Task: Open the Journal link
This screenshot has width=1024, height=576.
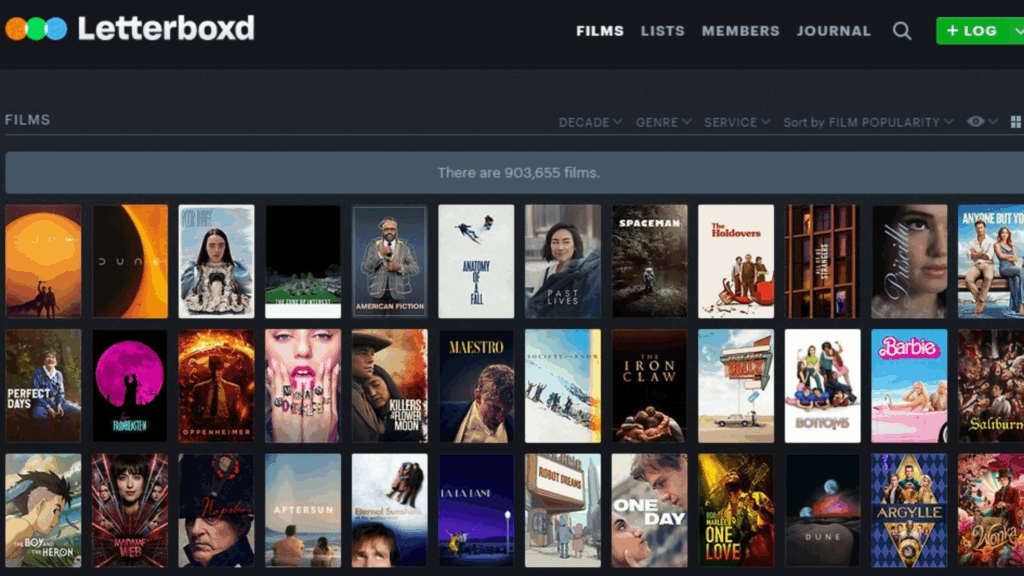Action: [833, 31]
